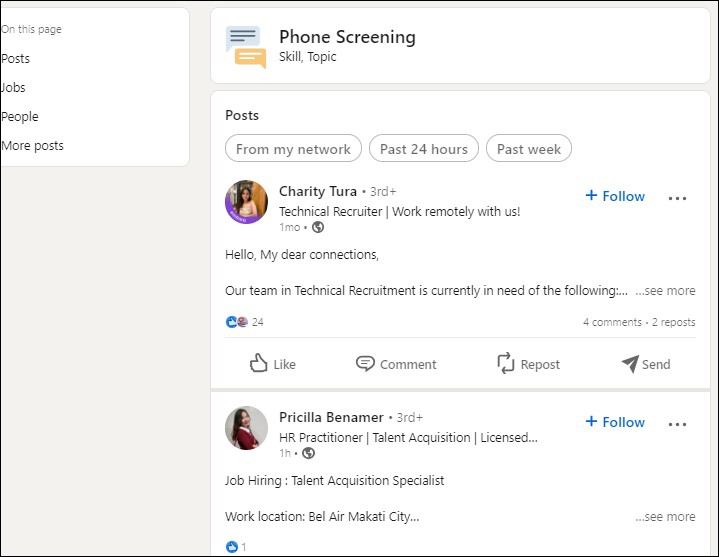Toggle the "From my network" filter

coord(293,149)
